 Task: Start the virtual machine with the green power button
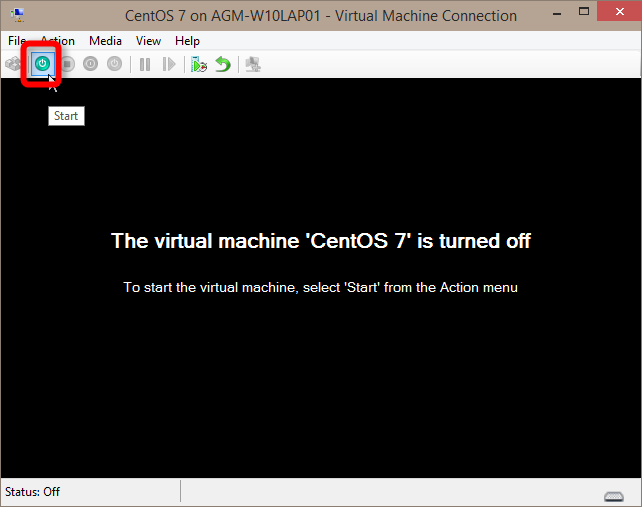click(x=43, y=64)
